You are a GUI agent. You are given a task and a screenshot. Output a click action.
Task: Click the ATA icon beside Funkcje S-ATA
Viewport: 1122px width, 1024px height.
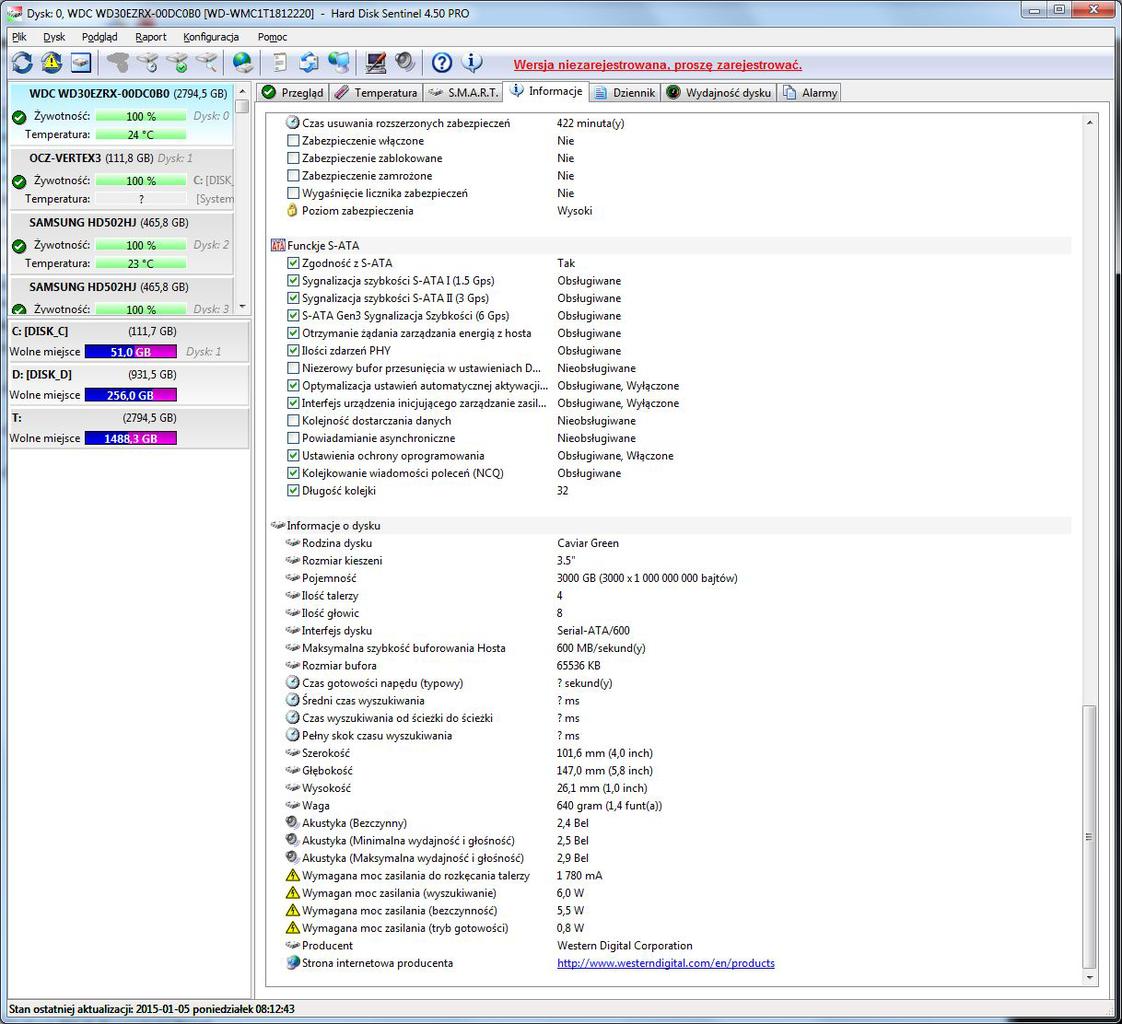278,245
